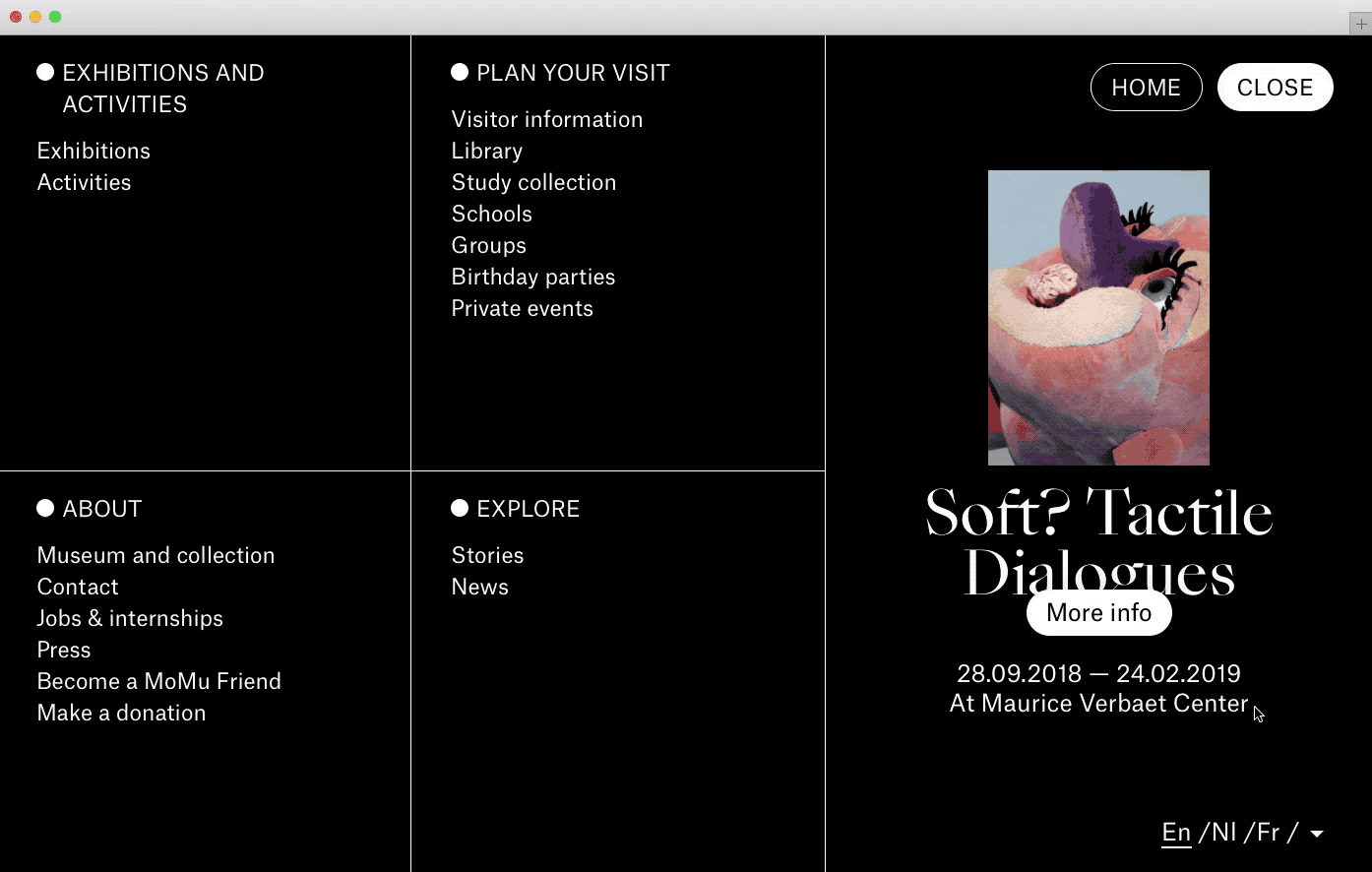
Task: Switch language to Fr
Action: pos(1269,832)
